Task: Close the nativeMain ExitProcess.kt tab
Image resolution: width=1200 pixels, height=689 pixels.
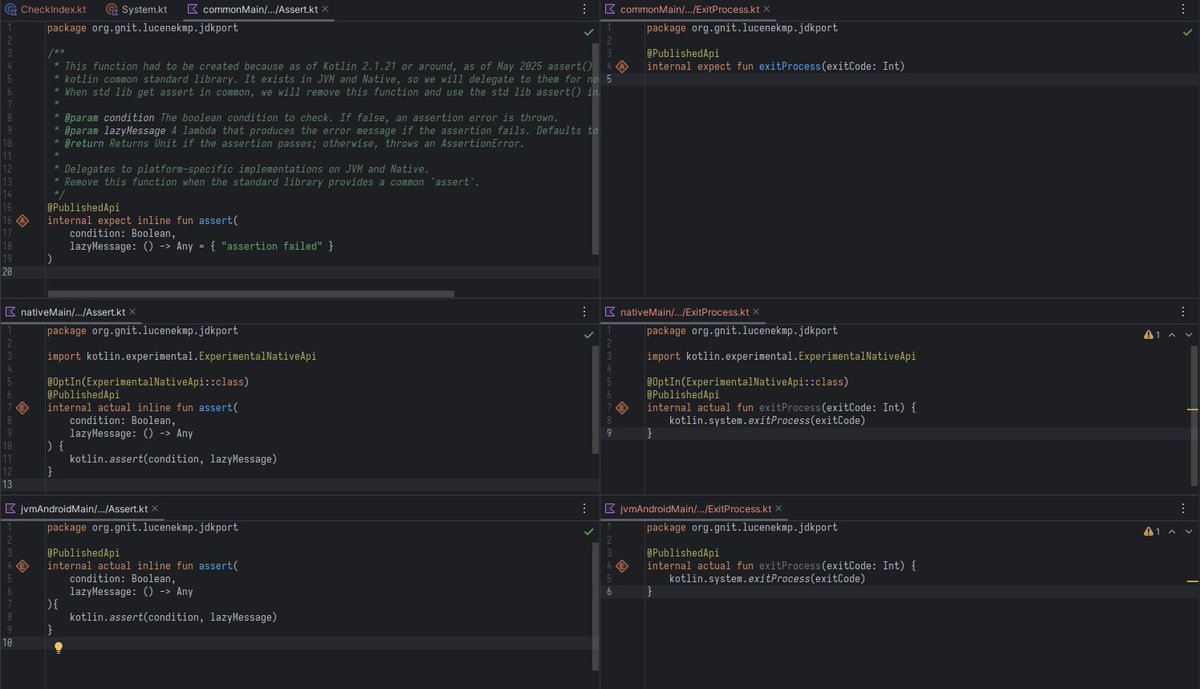Action: (755, 312)
